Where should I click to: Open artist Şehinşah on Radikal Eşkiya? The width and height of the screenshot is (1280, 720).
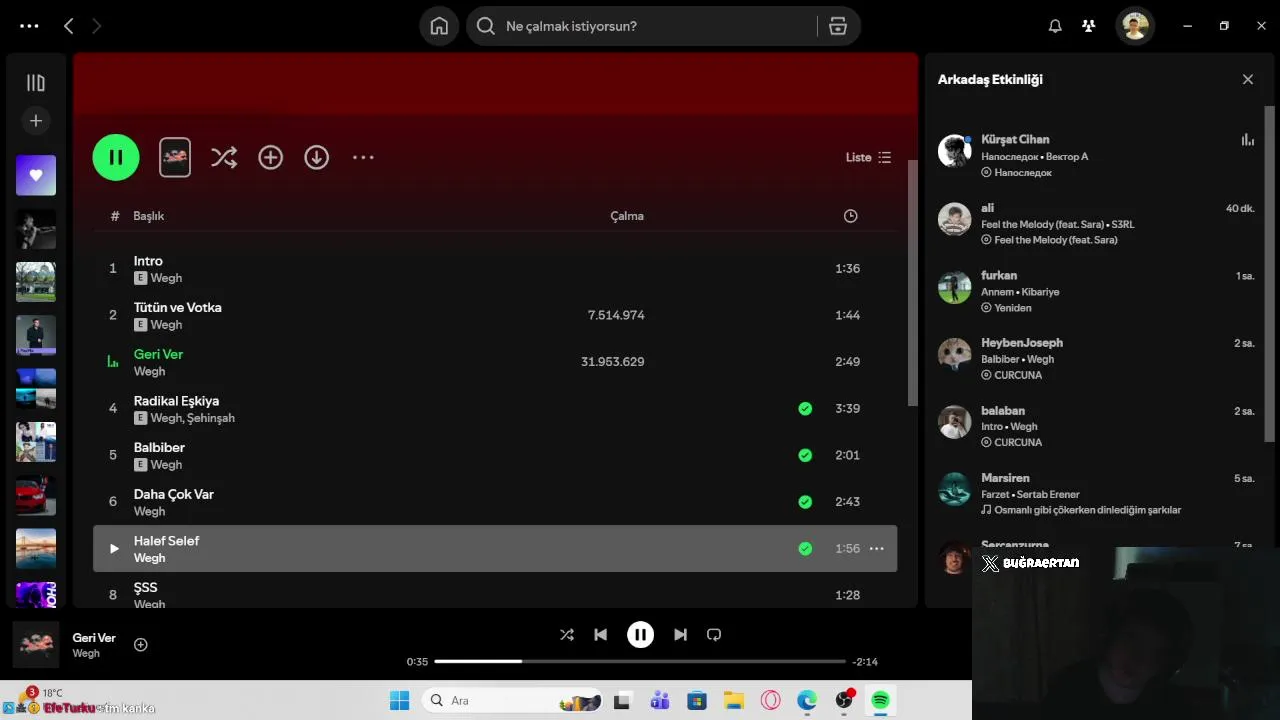click(211, 418)
